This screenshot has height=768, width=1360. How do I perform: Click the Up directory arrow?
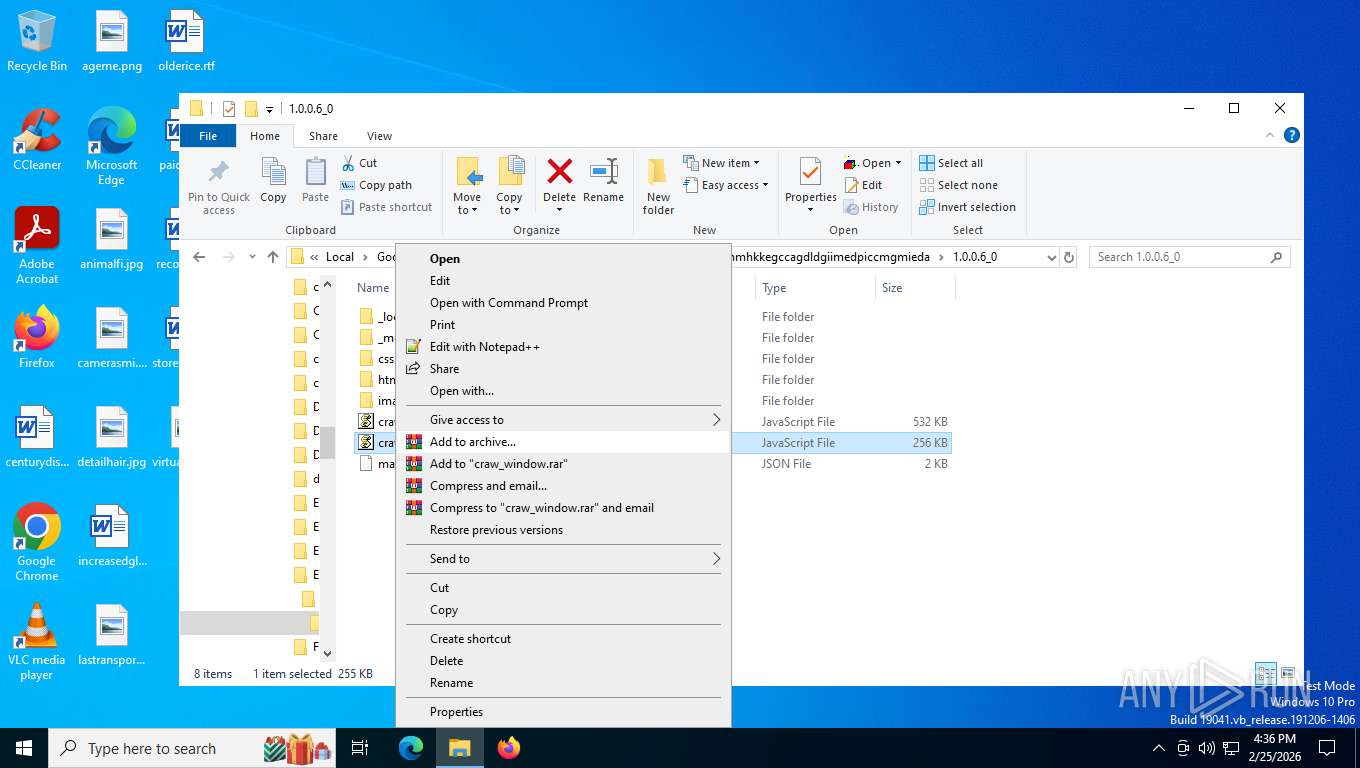(273, 257)
